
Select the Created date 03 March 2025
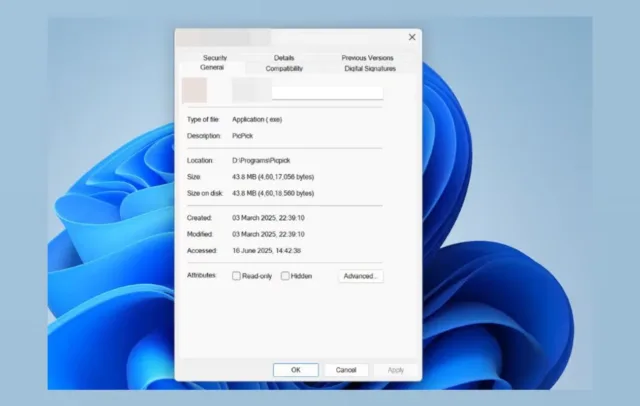[268, 218]
